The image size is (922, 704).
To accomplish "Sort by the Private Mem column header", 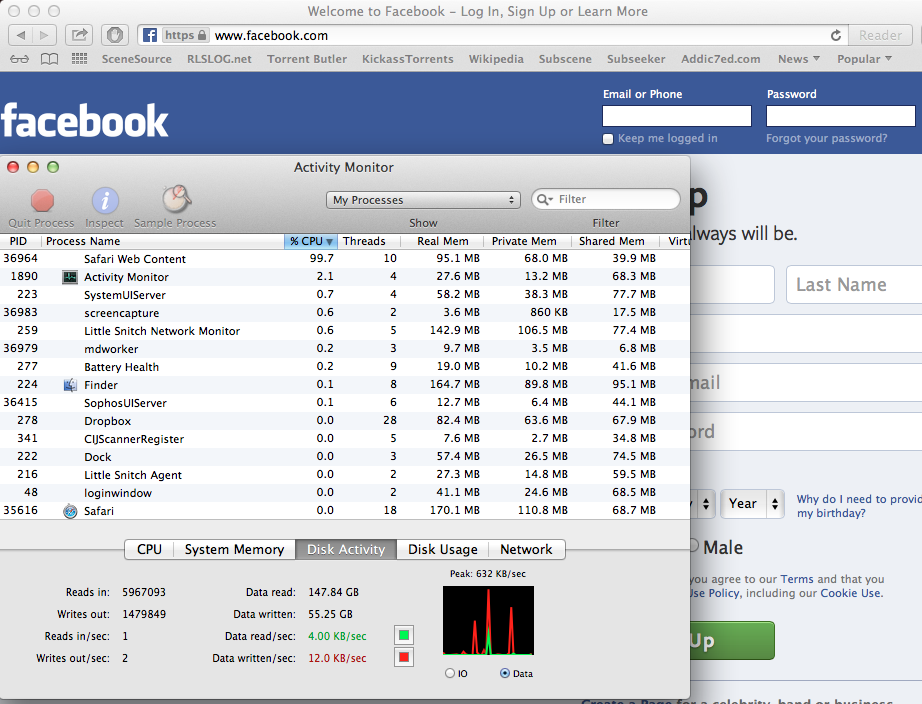I will [527, 241].
